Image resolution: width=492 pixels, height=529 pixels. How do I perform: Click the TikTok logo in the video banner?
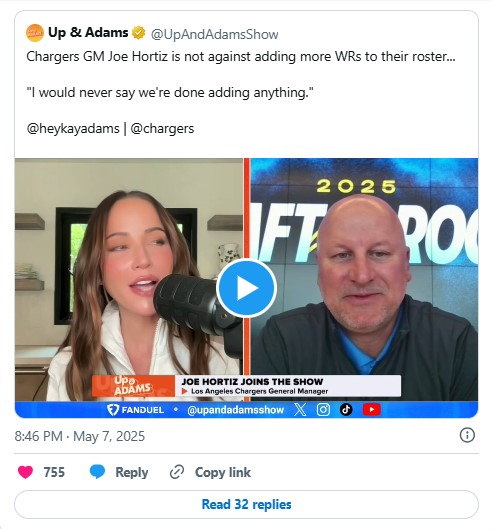tap(346, 410)
